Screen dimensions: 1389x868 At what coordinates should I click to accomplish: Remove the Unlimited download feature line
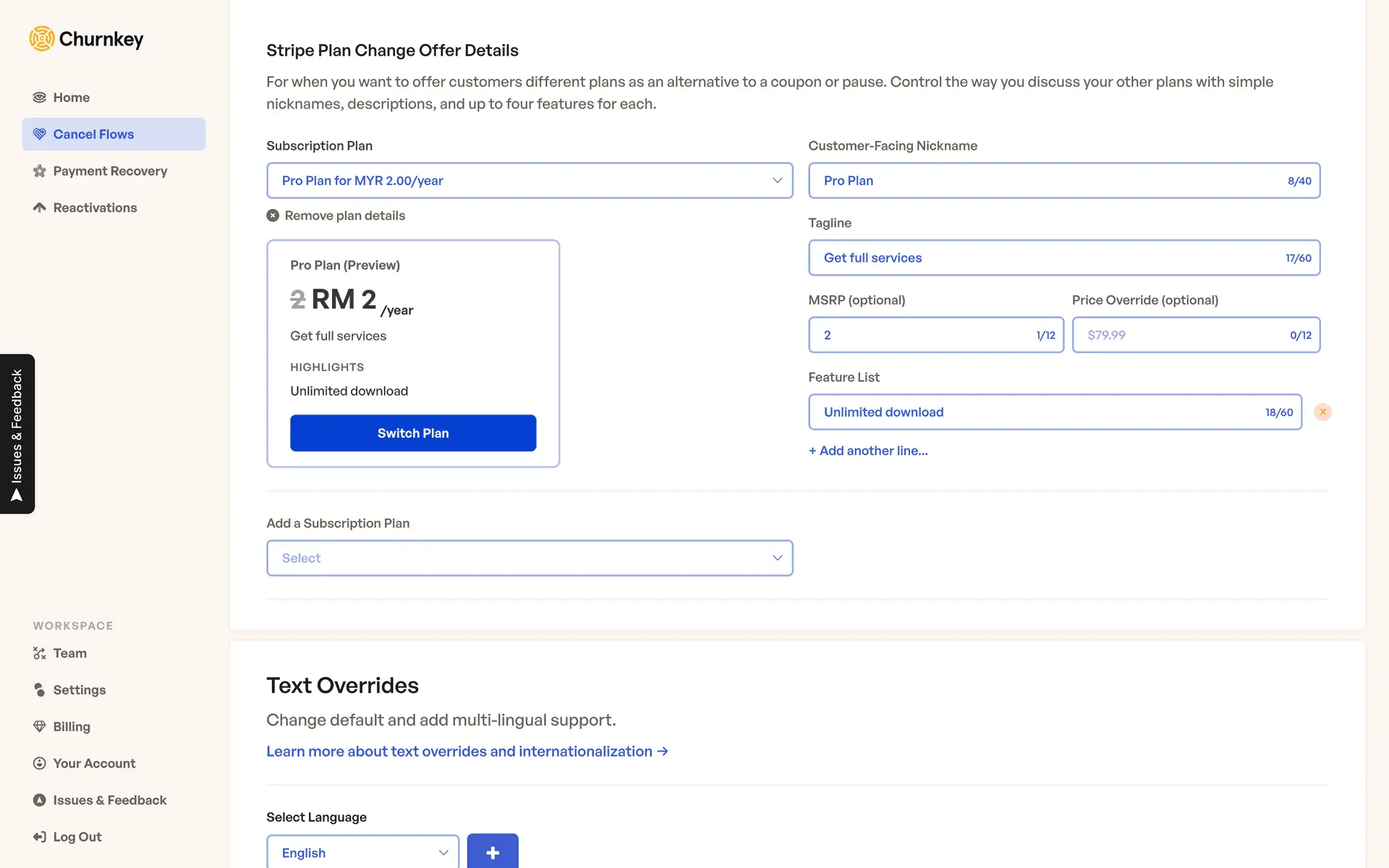coord(1322,412)
